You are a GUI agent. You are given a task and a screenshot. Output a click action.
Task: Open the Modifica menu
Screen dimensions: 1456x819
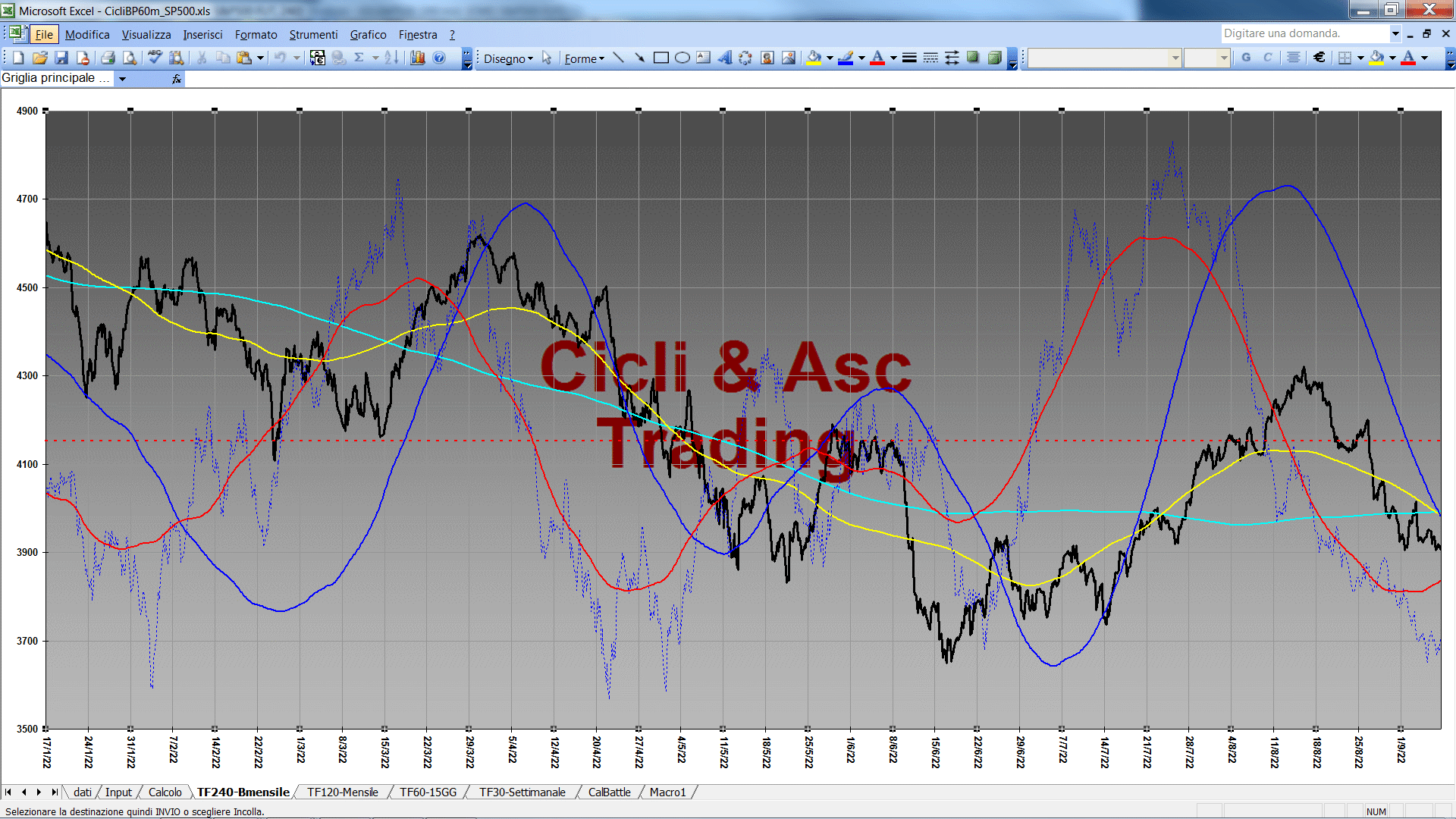click(87, 34)
